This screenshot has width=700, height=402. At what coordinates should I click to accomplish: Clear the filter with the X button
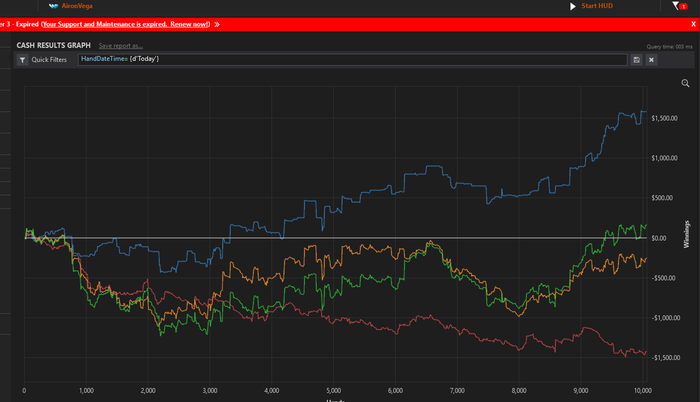point(651,59)
